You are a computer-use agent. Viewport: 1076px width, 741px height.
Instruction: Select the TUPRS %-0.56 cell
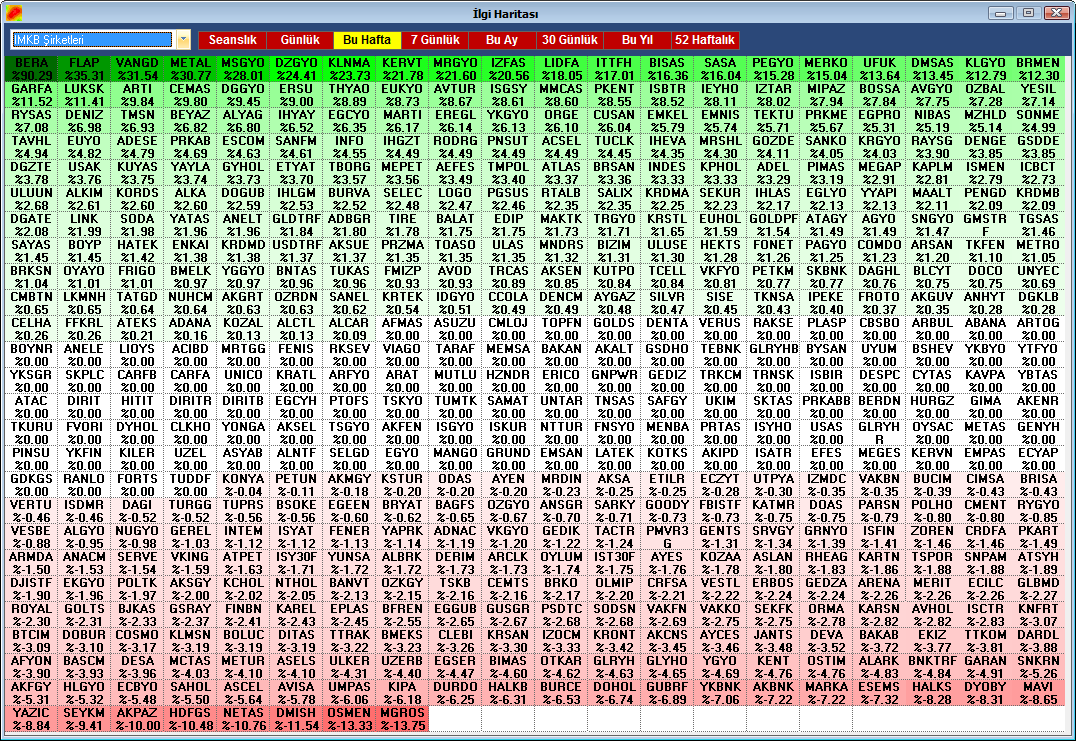click(x=243, y=510)
